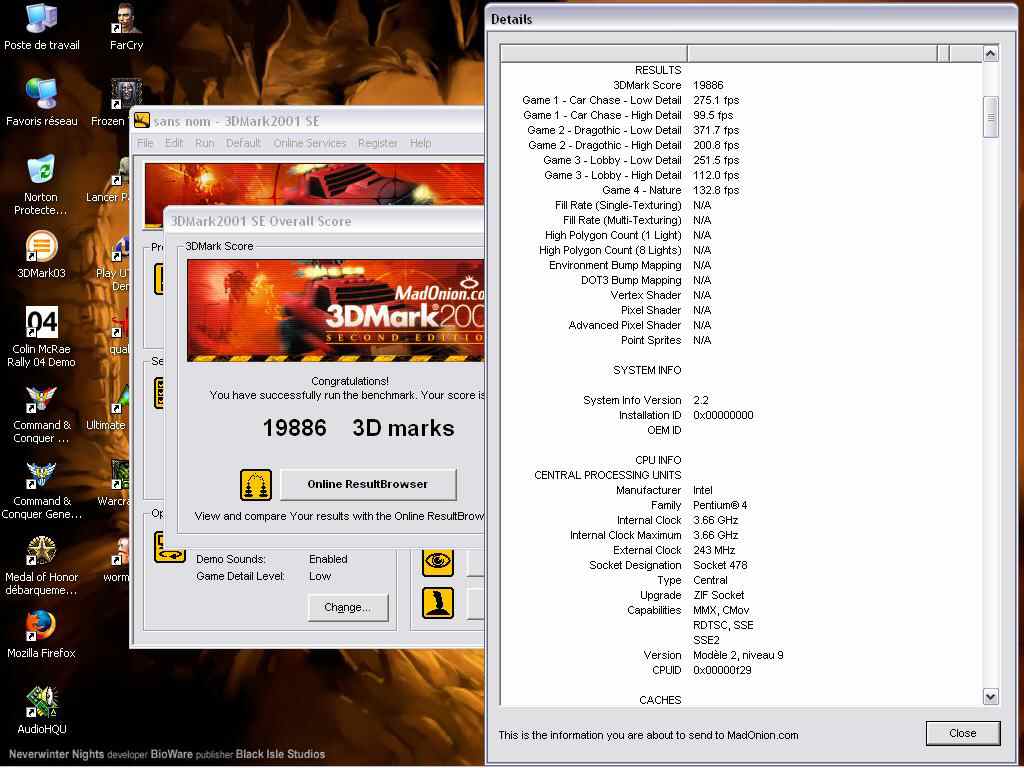Select 'Game 1 - Car Chase - High Detail' row
This screenshot has height=768, width=1024.
[741, 115]
